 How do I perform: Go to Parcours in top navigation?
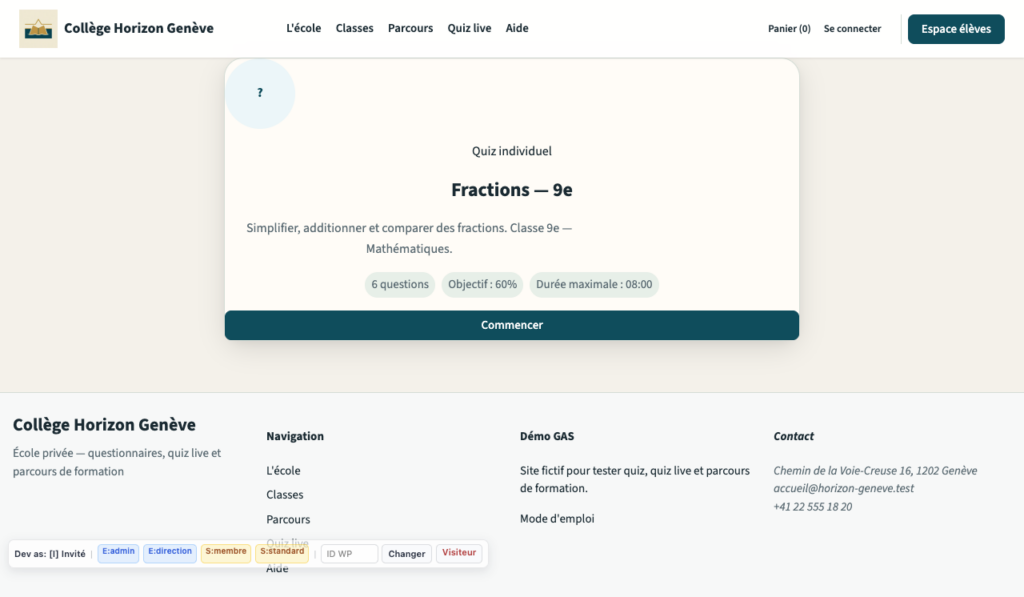410,28
